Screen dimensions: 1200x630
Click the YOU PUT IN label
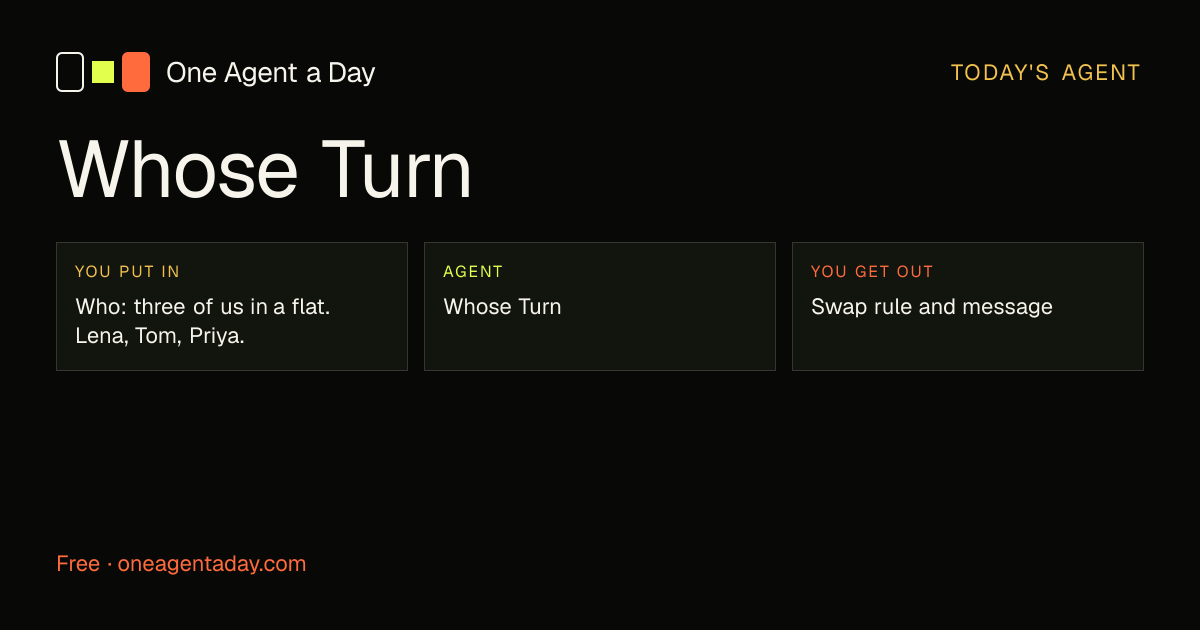127,272
